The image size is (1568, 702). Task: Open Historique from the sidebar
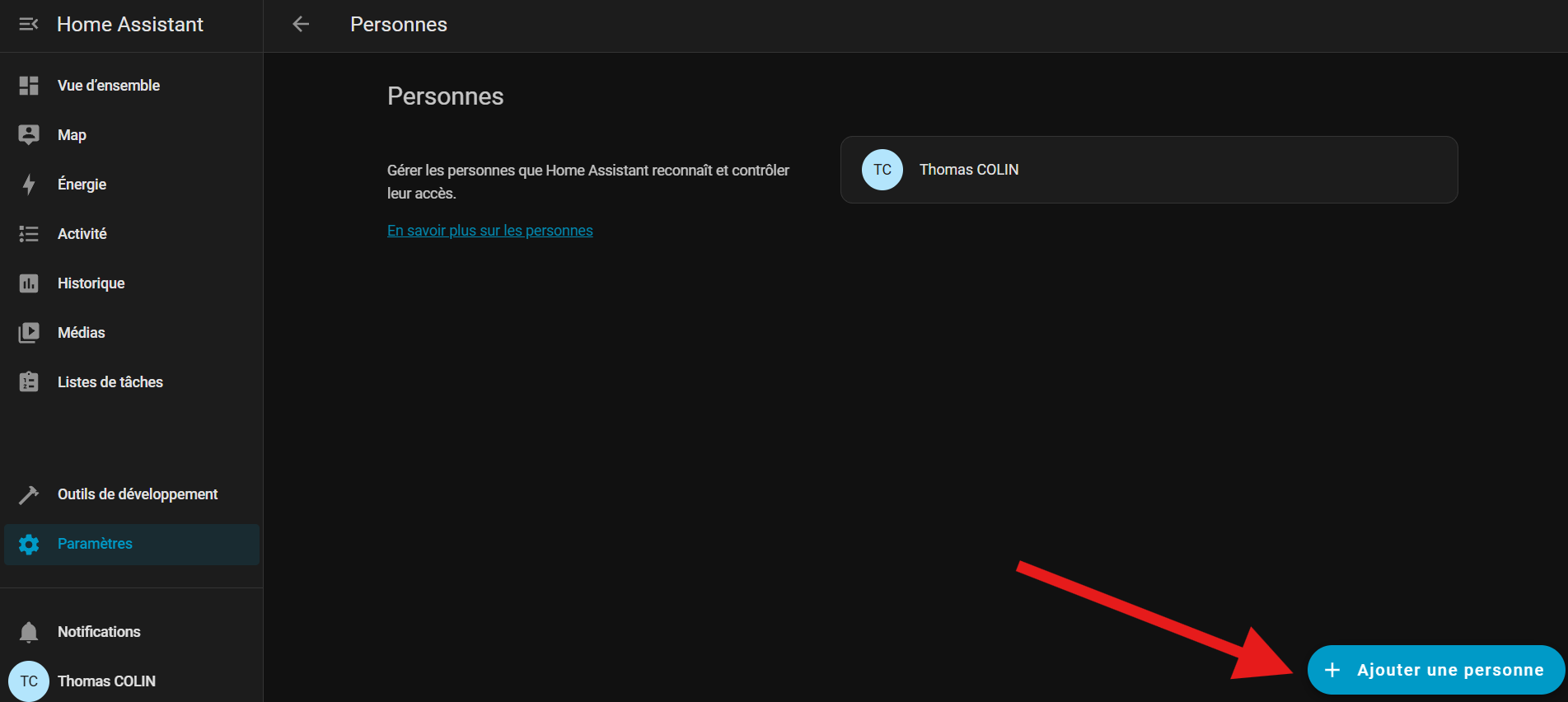pyautogui.click(x=91, y=283)
